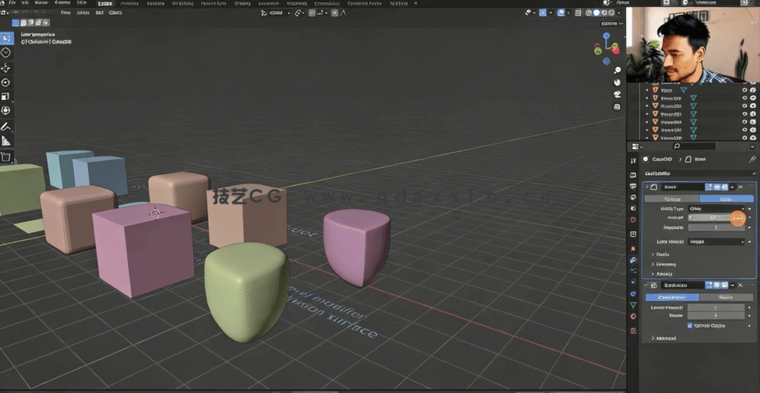Select the Measure tool

[x=6, y=141]
